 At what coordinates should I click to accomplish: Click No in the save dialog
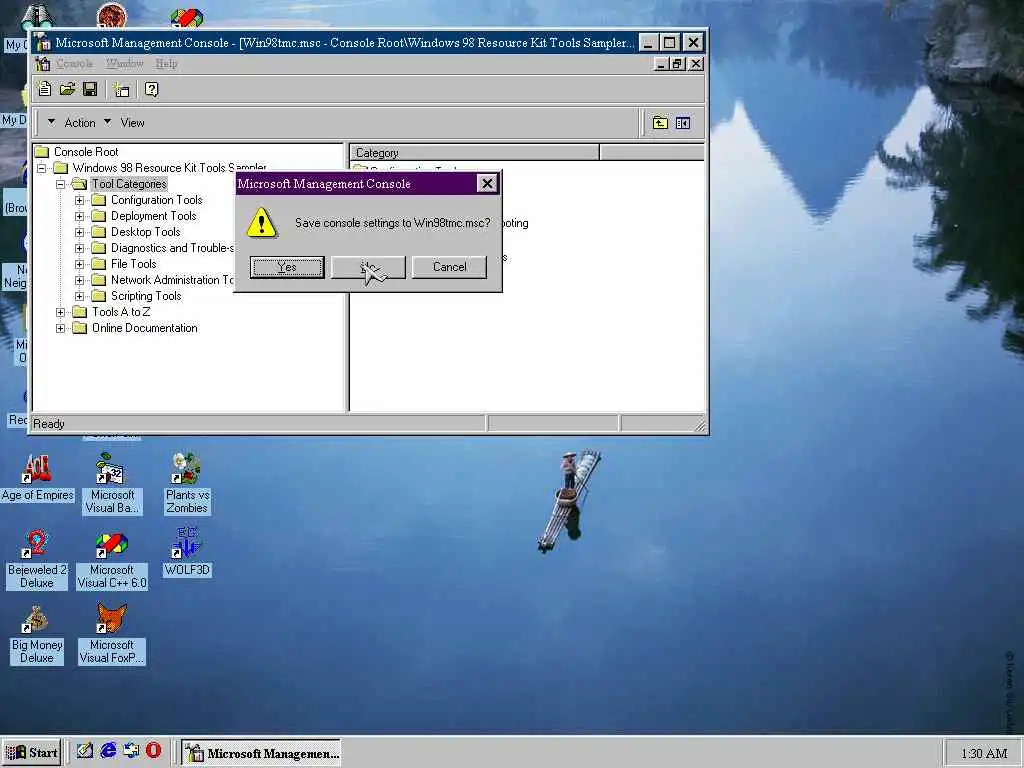(x=368, y=267)
